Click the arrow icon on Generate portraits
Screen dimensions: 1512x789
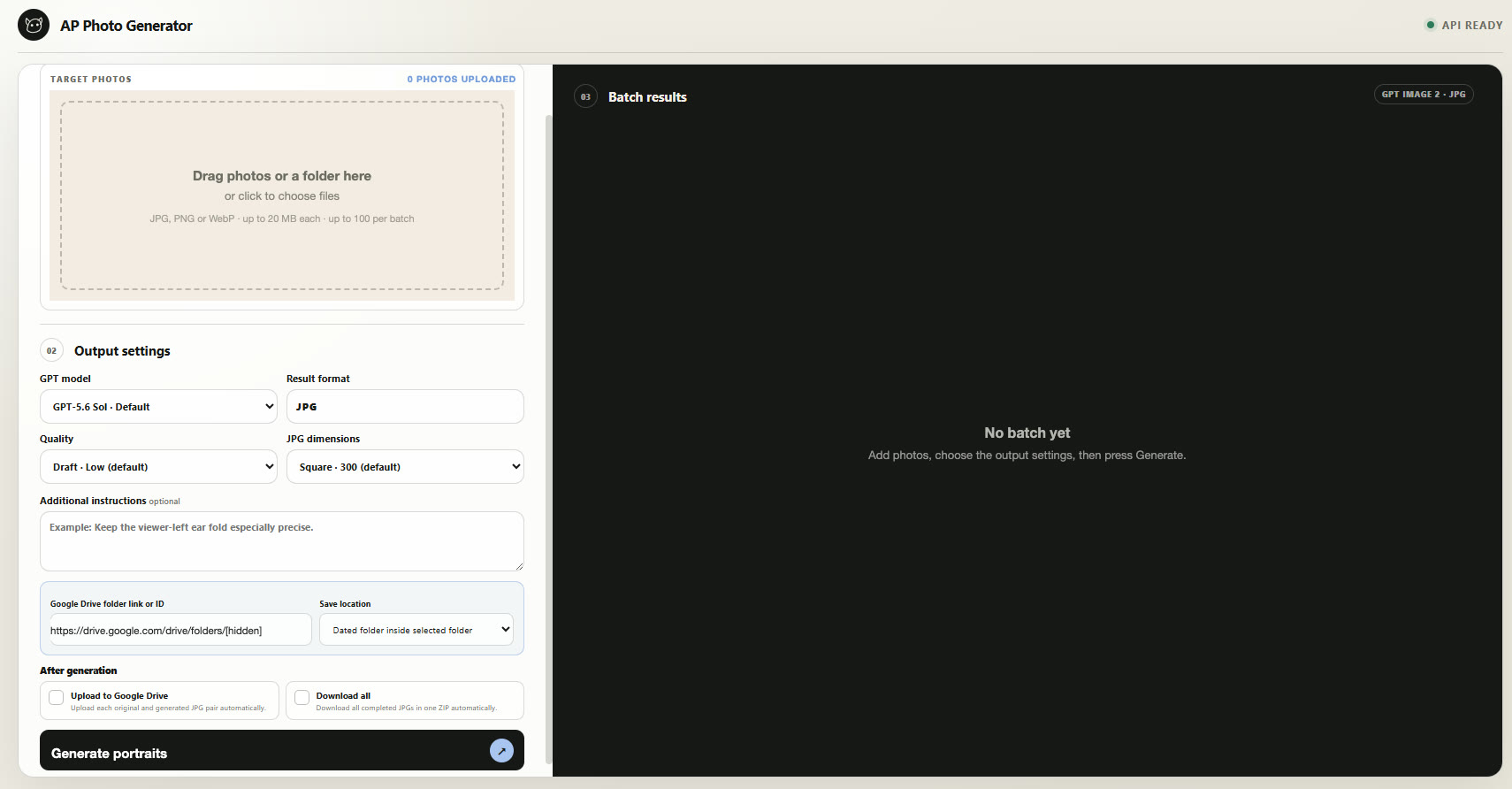point(501,750)
